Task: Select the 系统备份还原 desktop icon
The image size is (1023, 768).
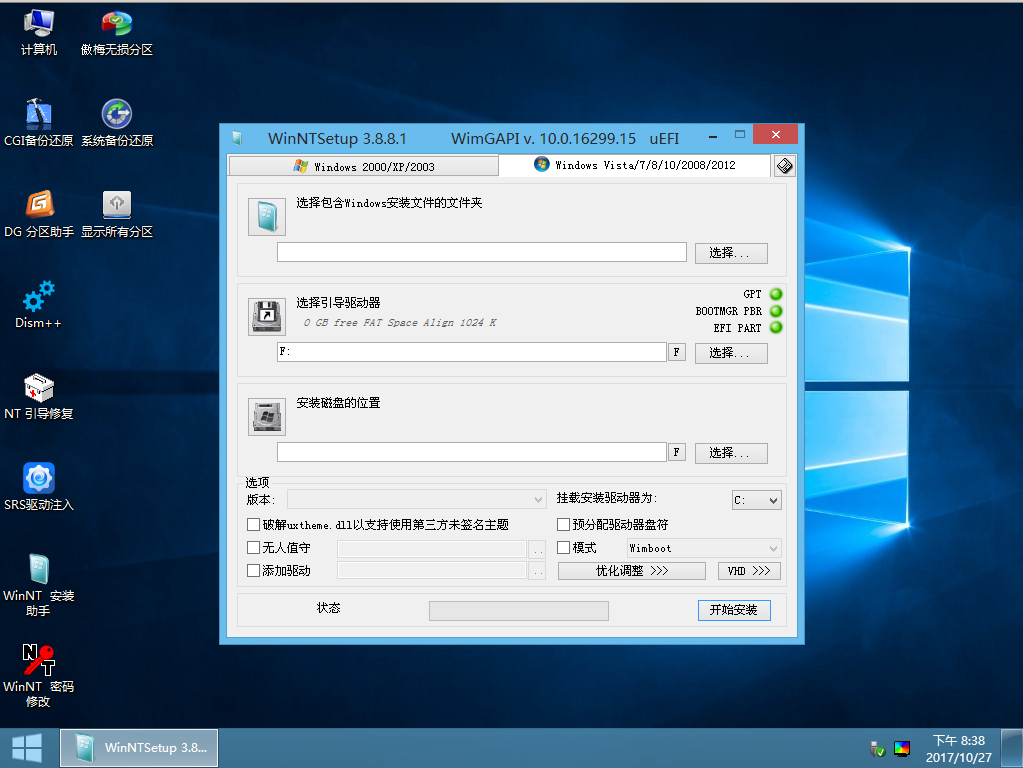Action: [117, 123]
